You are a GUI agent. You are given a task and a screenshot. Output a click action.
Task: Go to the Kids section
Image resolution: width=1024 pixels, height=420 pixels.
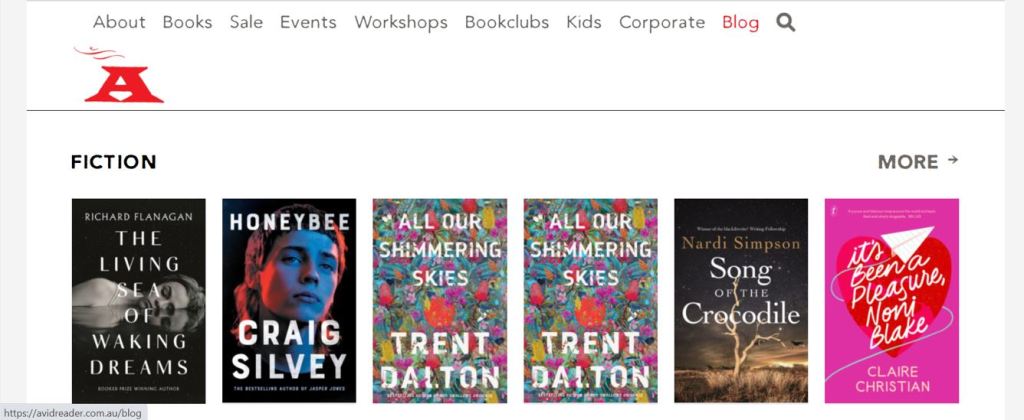coord(584,22)
